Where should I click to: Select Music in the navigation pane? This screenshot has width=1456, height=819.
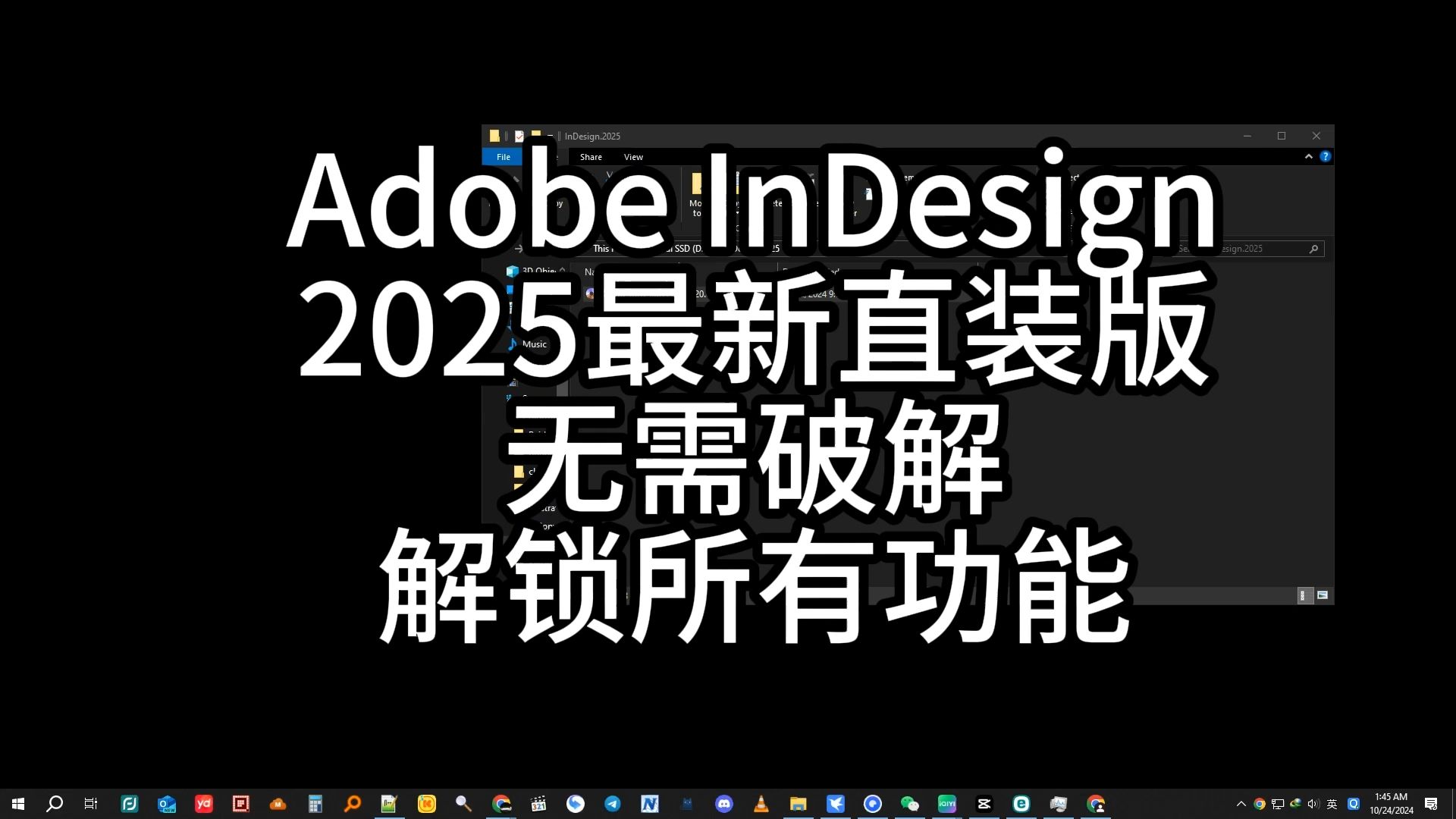[x=534, y=344]
